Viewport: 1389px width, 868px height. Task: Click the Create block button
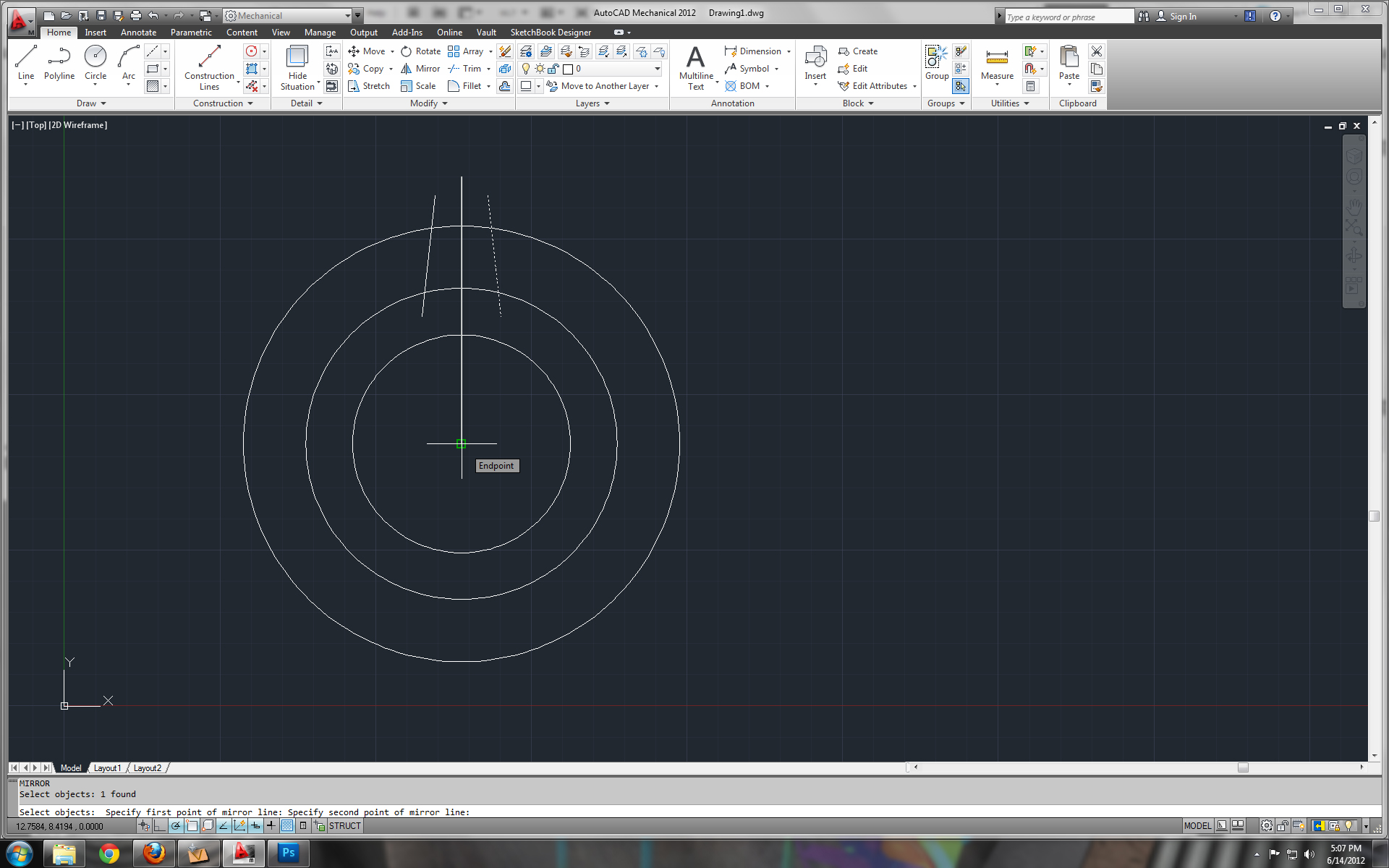(858, 51)
